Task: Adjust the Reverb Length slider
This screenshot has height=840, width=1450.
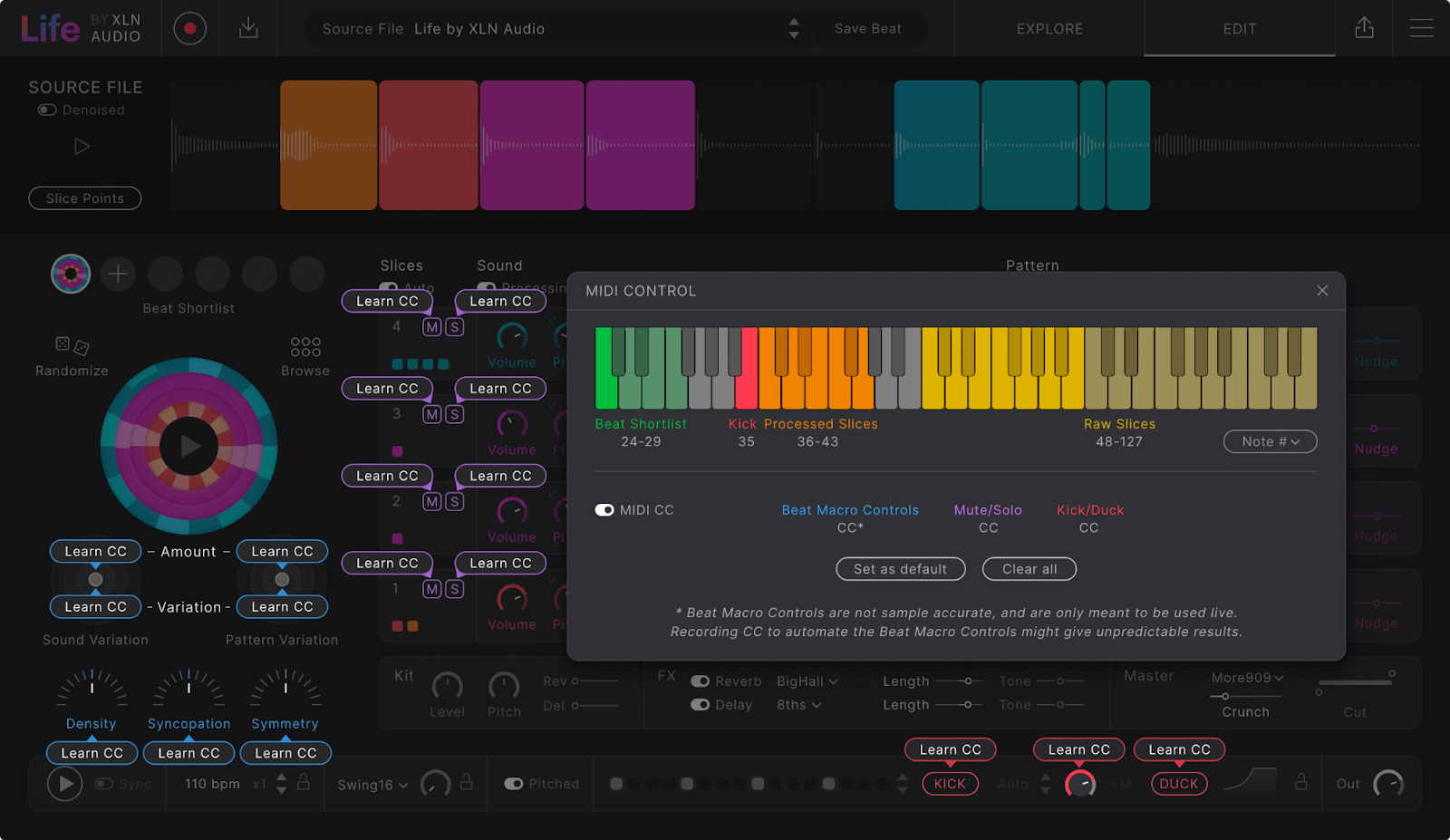Action: pos(960,681)
